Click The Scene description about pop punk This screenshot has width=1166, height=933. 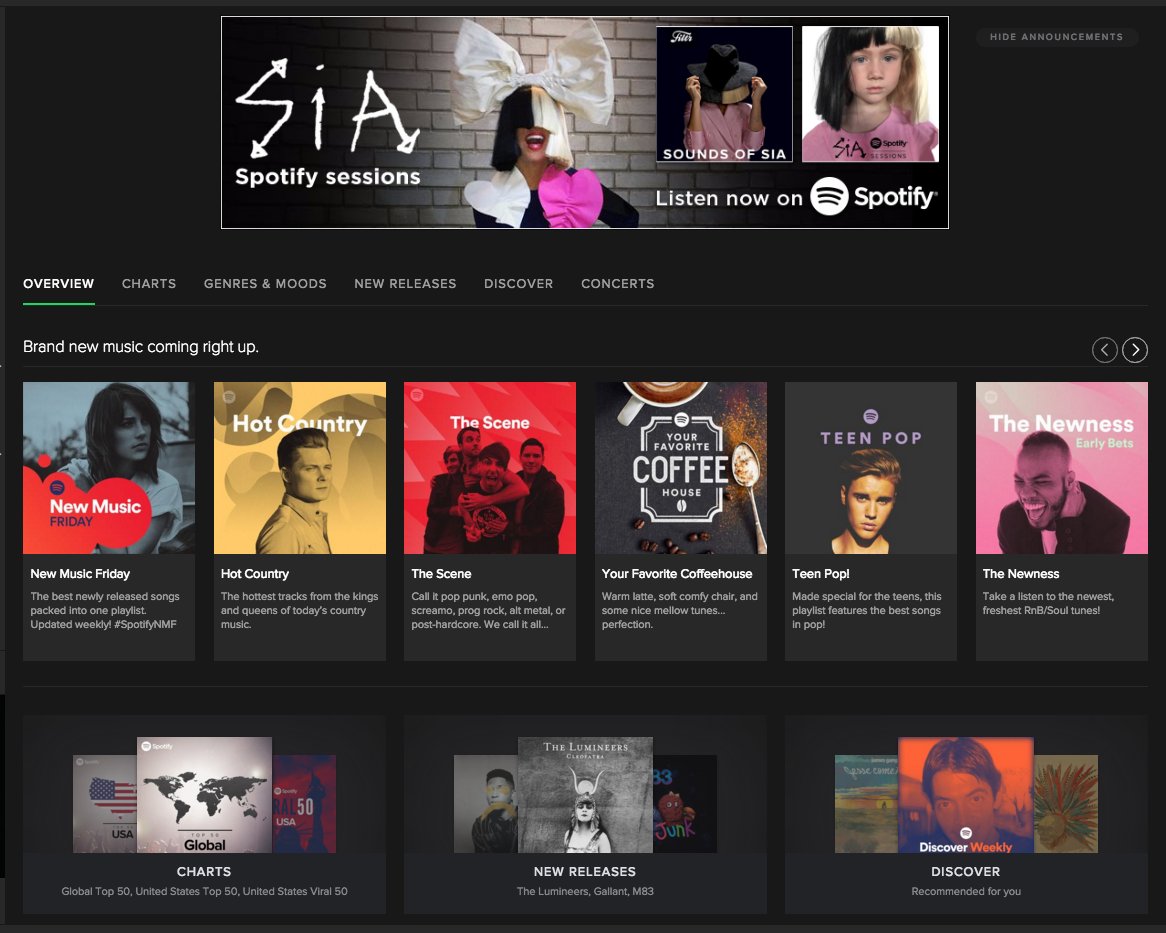(x=489, y=610)
